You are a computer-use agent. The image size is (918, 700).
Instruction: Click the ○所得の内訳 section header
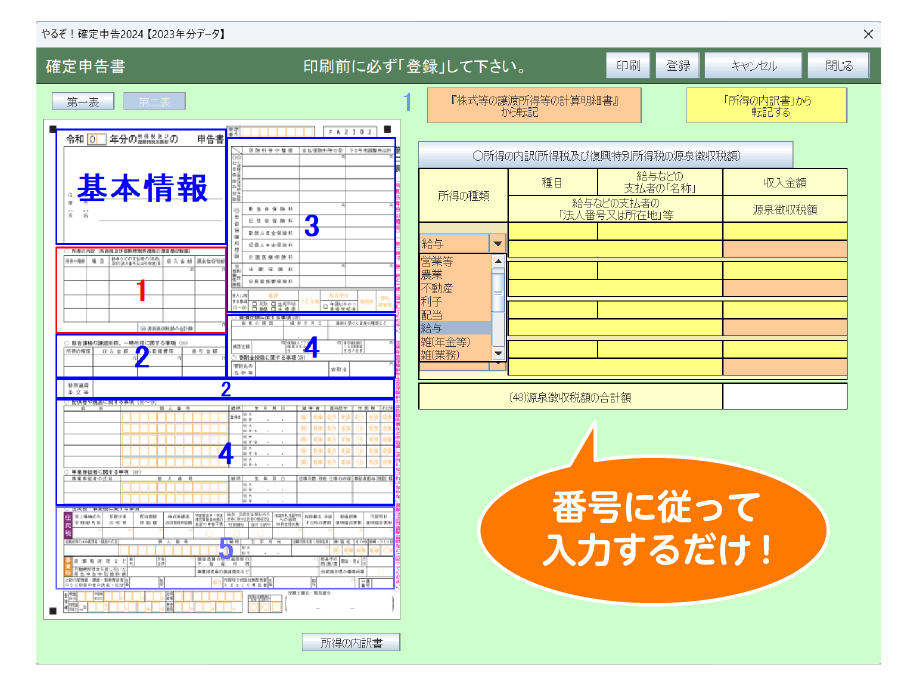pos(605,156)
